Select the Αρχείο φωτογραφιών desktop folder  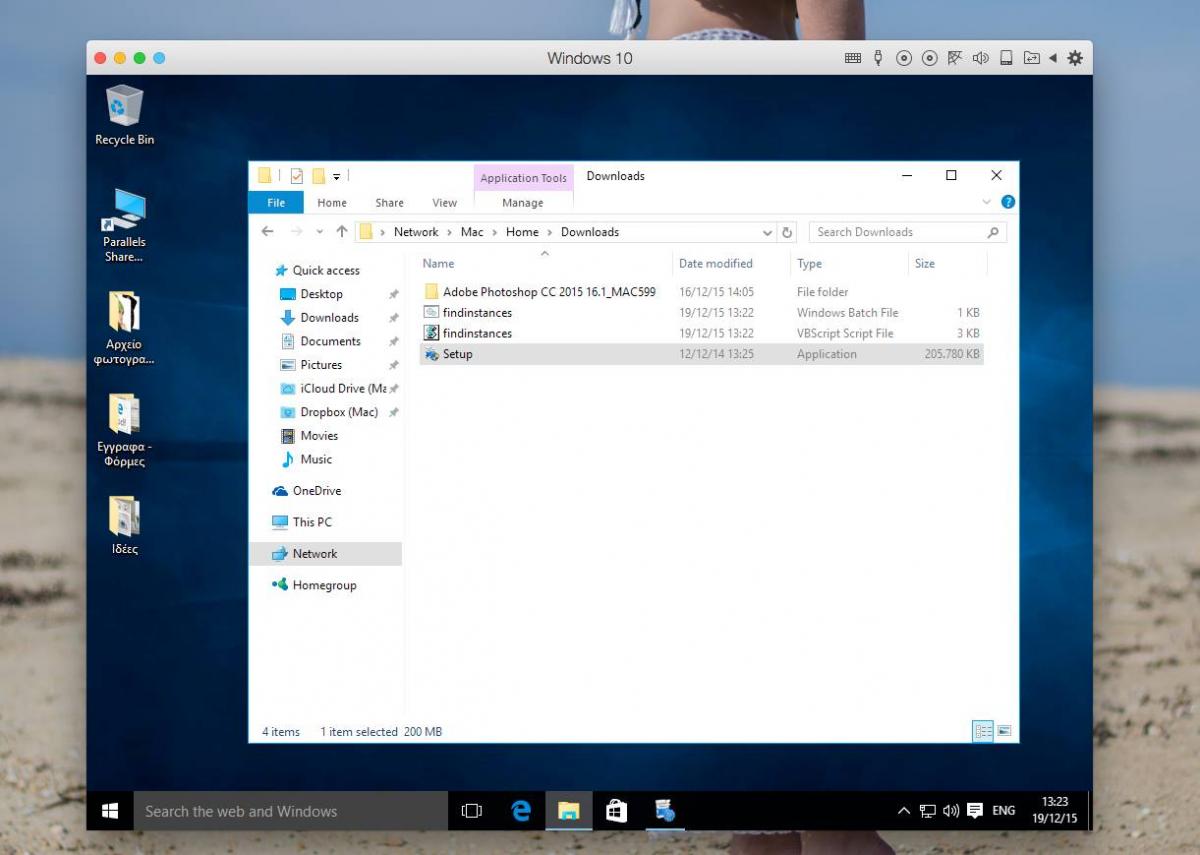[124, 329]
